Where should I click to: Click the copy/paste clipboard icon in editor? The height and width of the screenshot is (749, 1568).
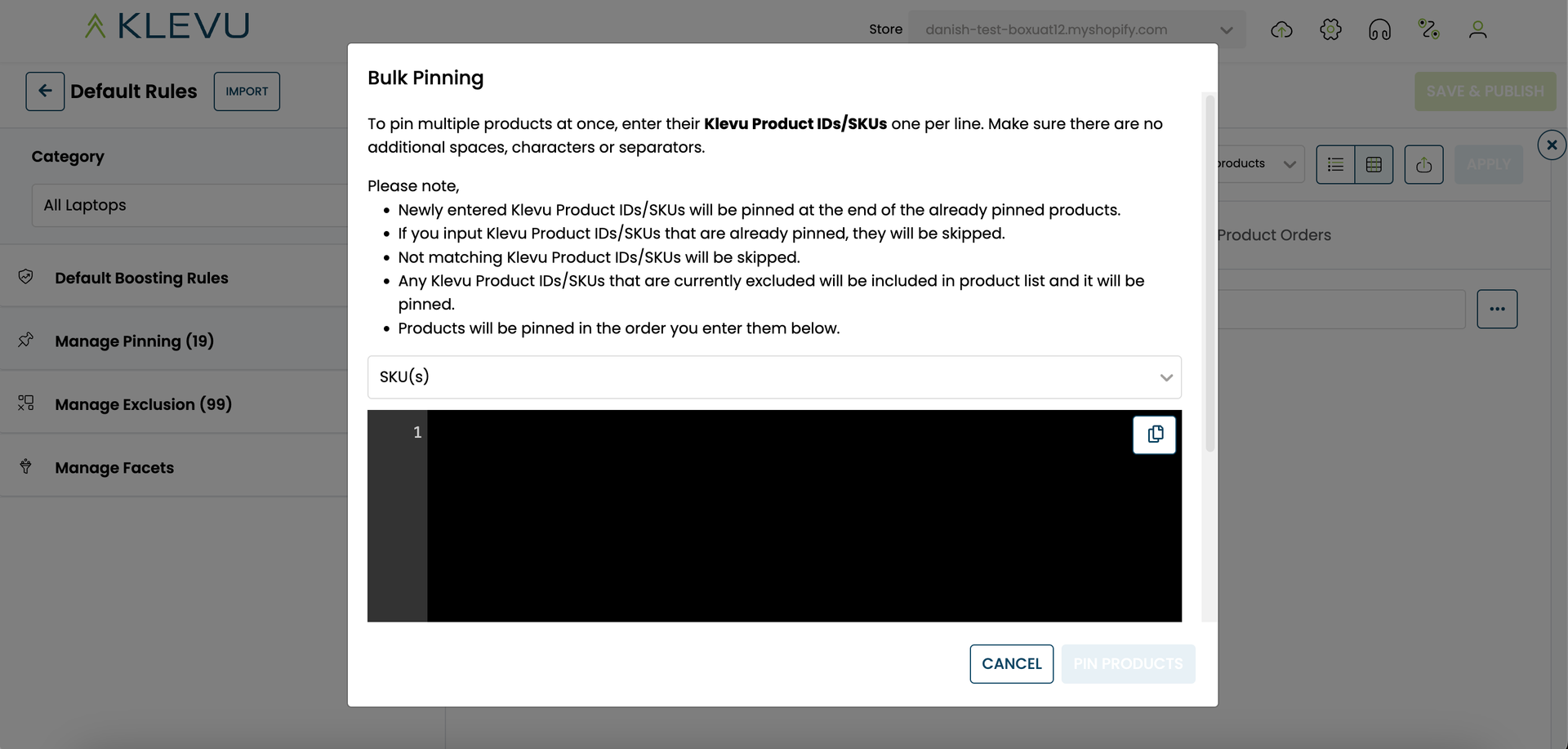point(1154,435)
